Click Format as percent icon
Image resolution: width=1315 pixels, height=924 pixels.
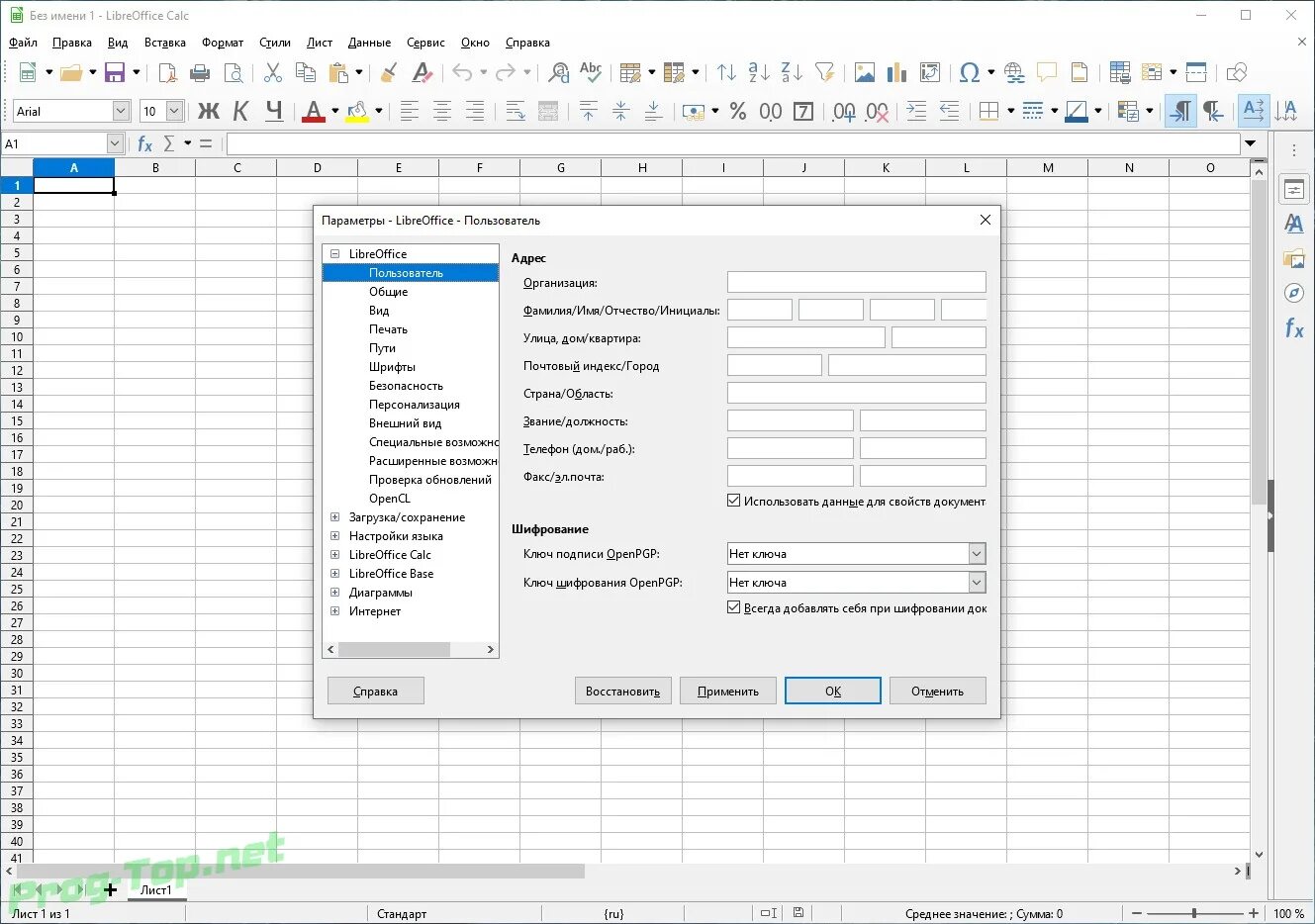point(738,111)
